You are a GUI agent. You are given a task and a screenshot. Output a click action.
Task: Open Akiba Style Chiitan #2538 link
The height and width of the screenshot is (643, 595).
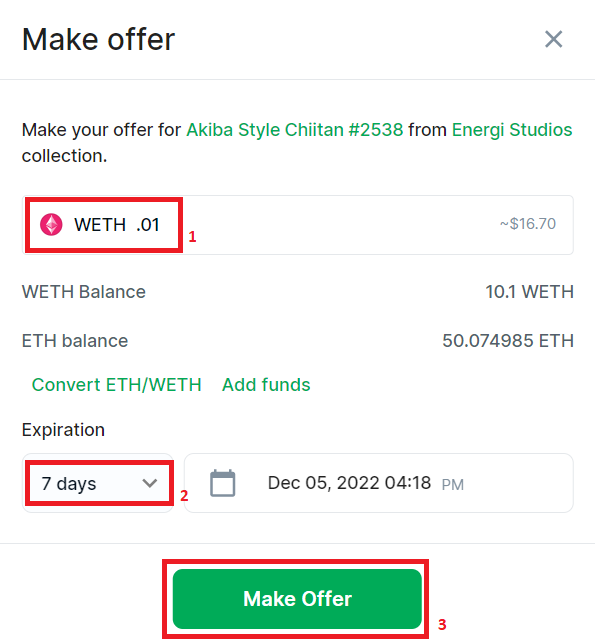pyautogui.click(x=295, y=130)
